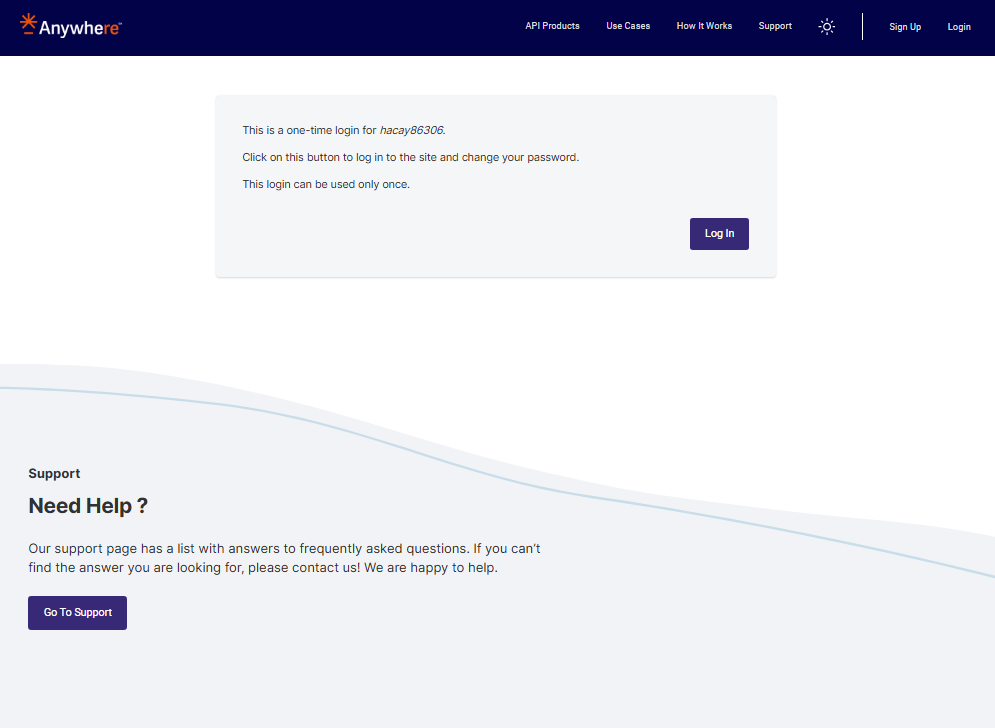Go to How It Works page
The image size is (995, 728).
704,26
